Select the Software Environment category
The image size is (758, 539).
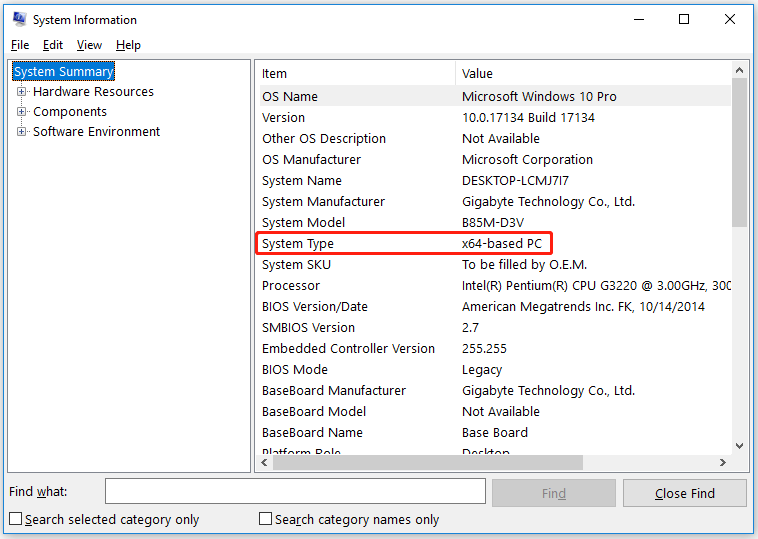tap(96, 132)
